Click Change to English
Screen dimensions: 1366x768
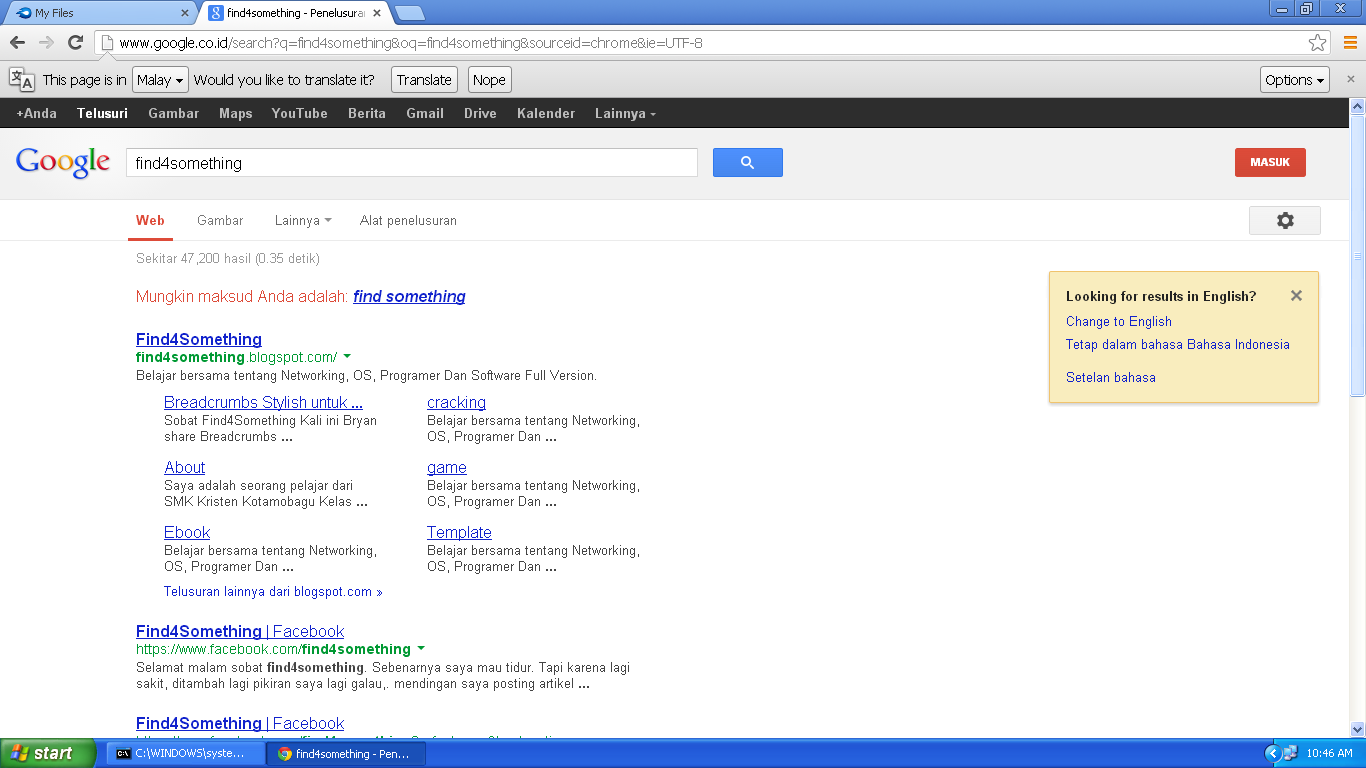(1119, 321)
